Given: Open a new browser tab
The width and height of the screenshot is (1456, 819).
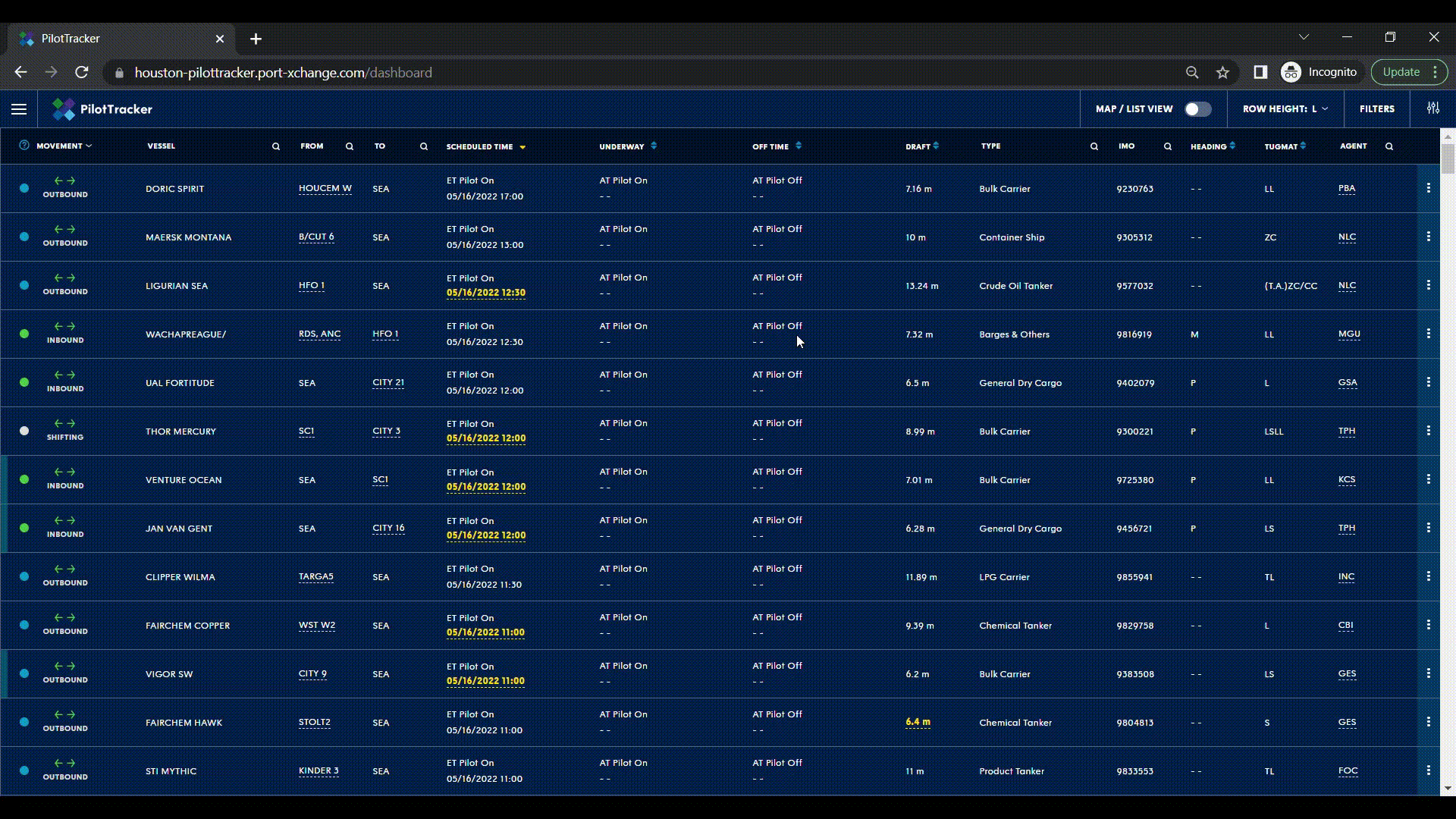Looking at the screenshot, I should tap(256, 39).
